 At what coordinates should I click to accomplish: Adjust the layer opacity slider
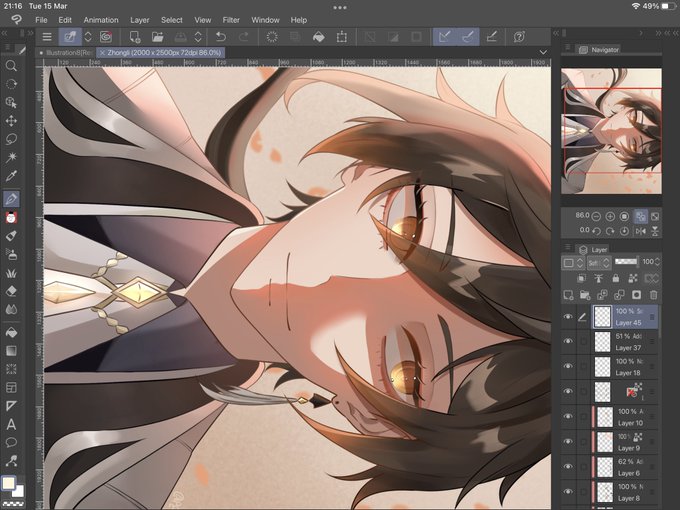tap(626, 262)
